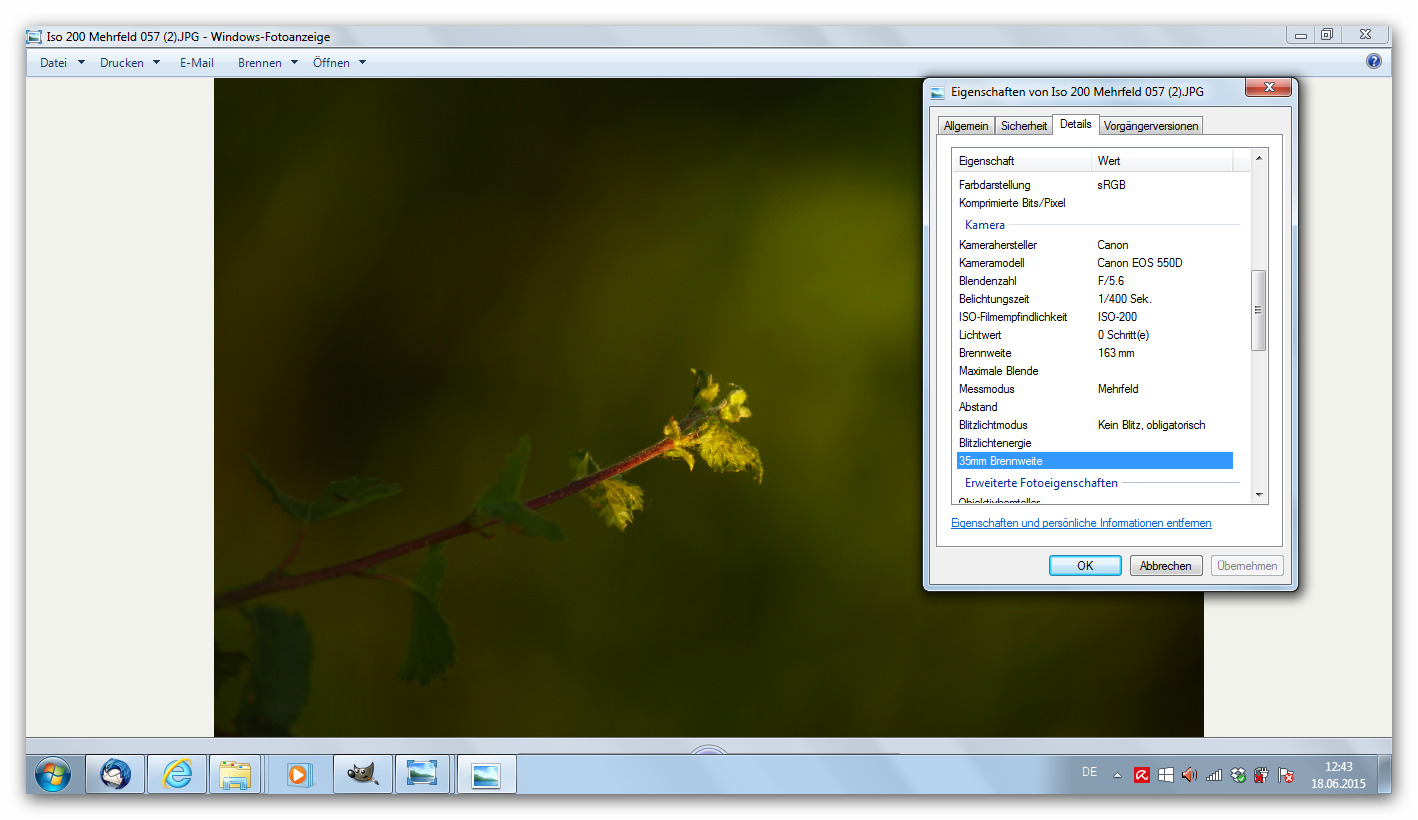Select the Maximale Blende row

pos(1095,371)
